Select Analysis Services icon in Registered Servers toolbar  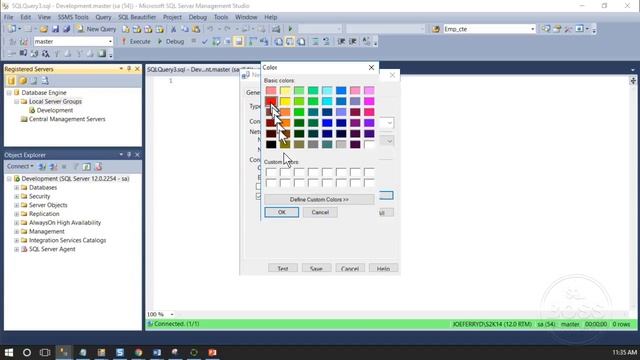pos(23,81)
